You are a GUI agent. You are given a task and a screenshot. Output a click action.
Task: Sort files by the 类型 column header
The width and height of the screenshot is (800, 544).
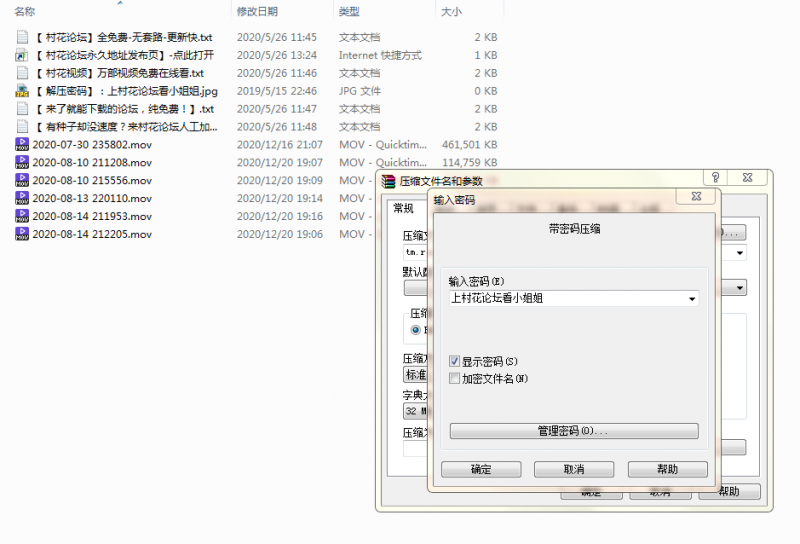tap(349, 11)
